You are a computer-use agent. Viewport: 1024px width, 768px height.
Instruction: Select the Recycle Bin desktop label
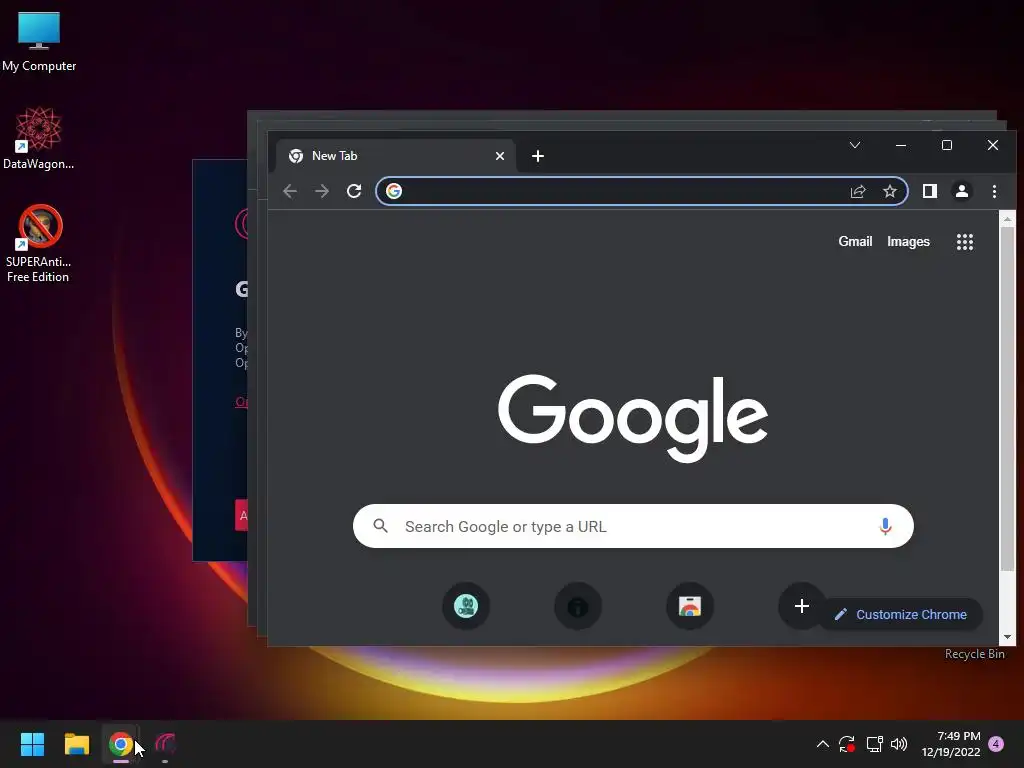(x=974, y=654)
